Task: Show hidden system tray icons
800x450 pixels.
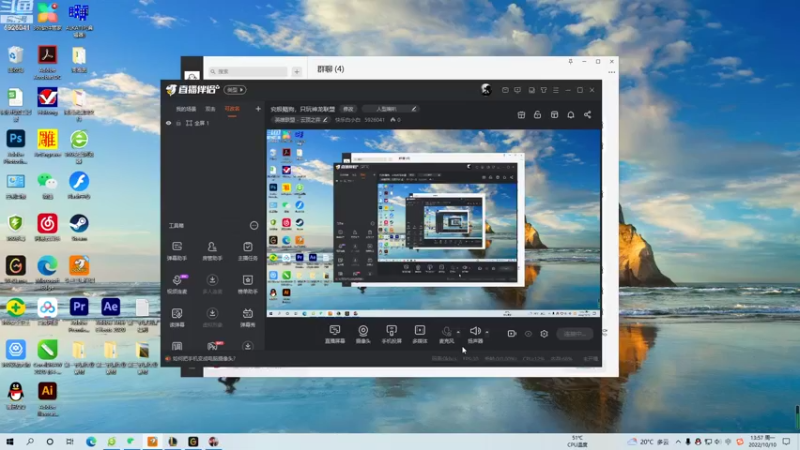Action: click(678, 442)
